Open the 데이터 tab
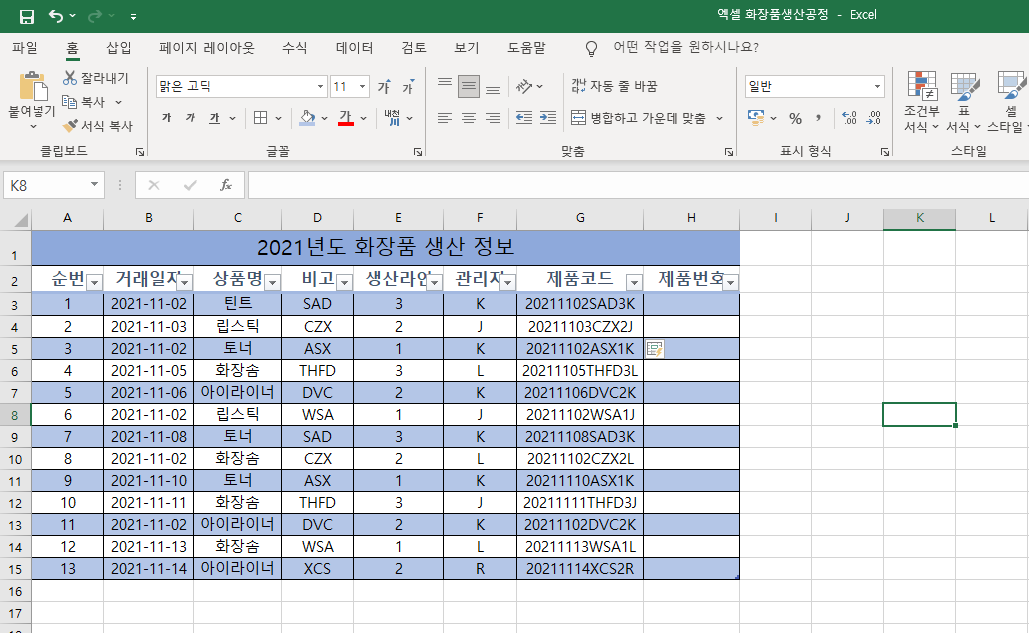The width and height of the screenshot is (1029, 633). tap(354, 47)
